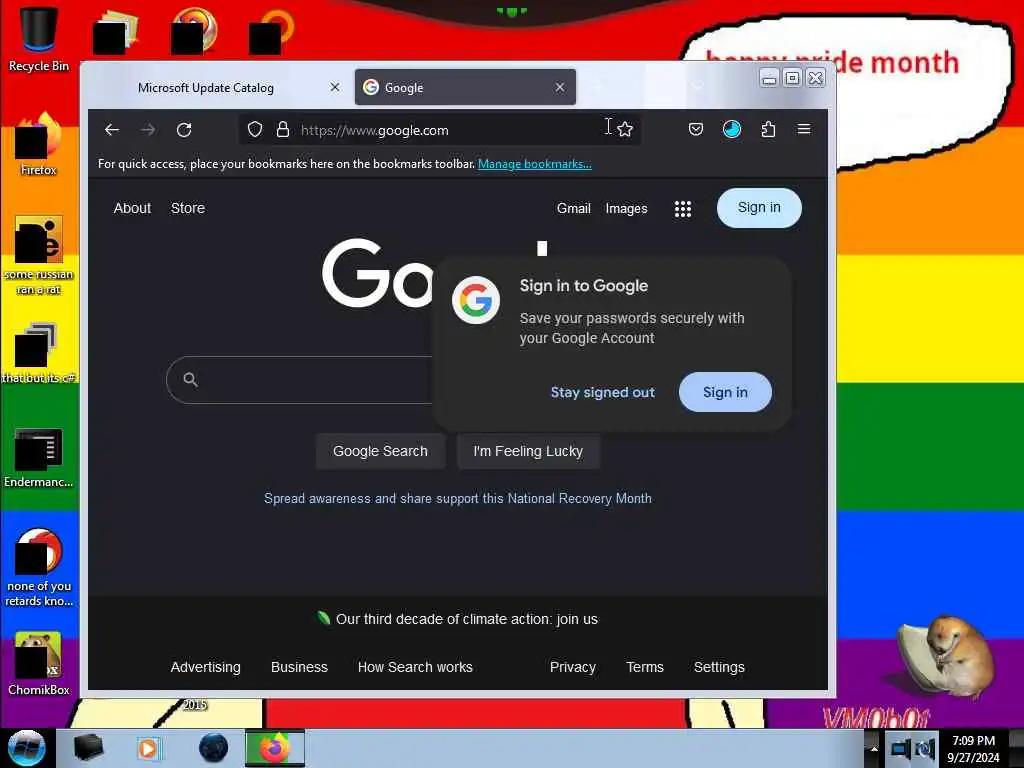The image size is (1024, 768).
Task: Open the taskbar clock and date
Action: pos(973,748)
